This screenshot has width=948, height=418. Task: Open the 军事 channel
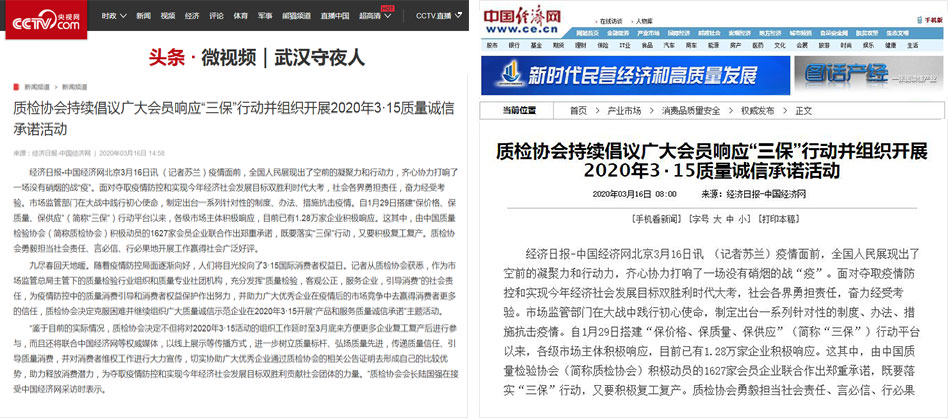pos(264,17)
